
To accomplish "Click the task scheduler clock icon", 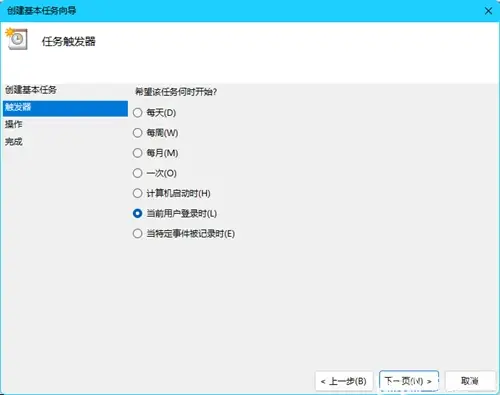I will coord(16,39).
